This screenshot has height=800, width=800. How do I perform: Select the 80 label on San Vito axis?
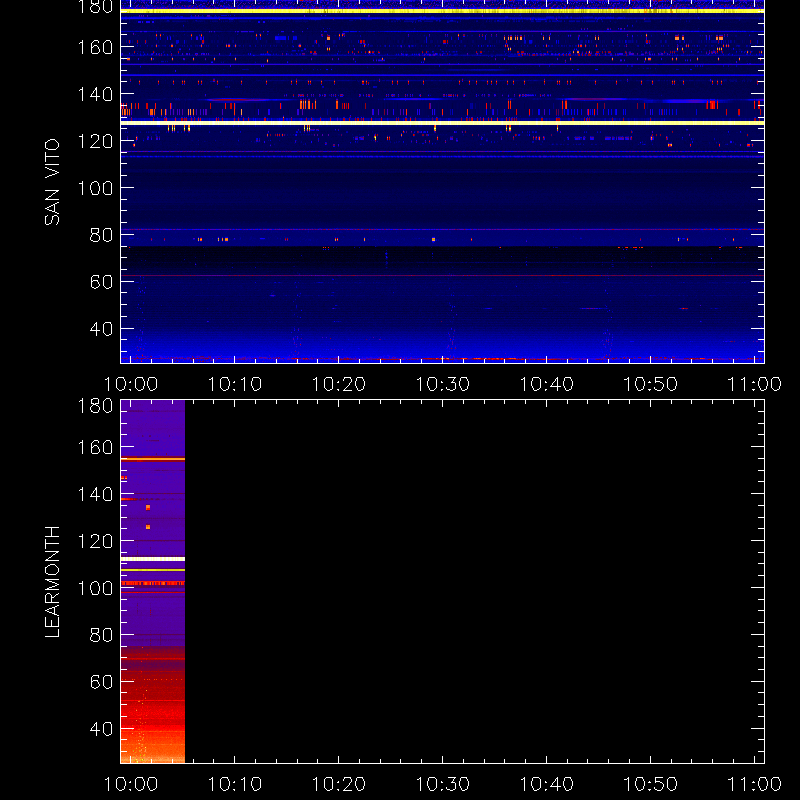point(102,235)
